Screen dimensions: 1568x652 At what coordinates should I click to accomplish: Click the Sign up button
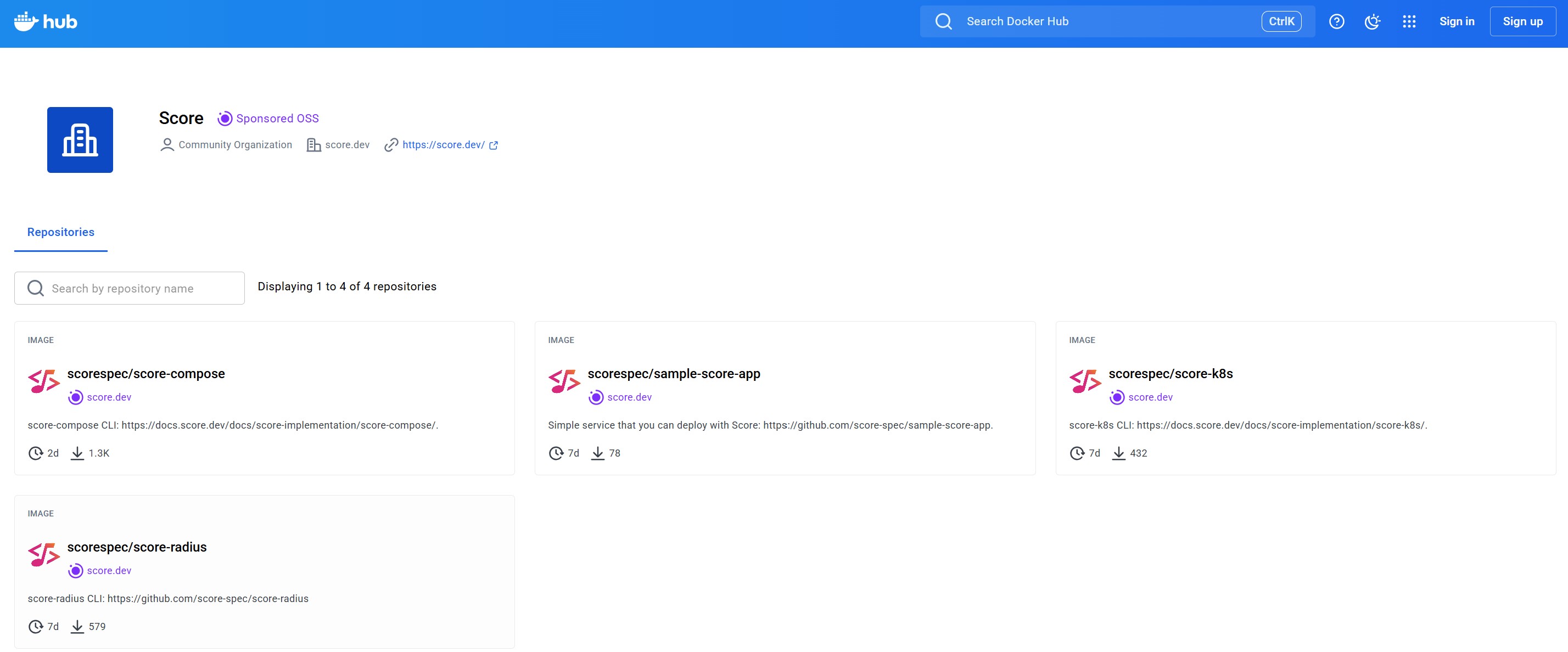click(1522, 22)
